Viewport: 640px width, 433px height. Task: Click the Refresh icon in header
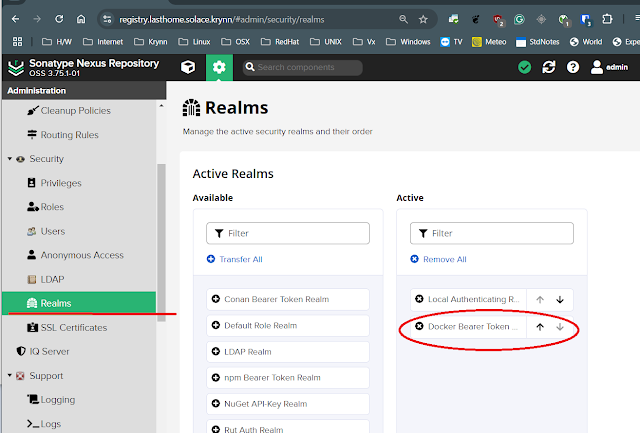tap(548, 67)
